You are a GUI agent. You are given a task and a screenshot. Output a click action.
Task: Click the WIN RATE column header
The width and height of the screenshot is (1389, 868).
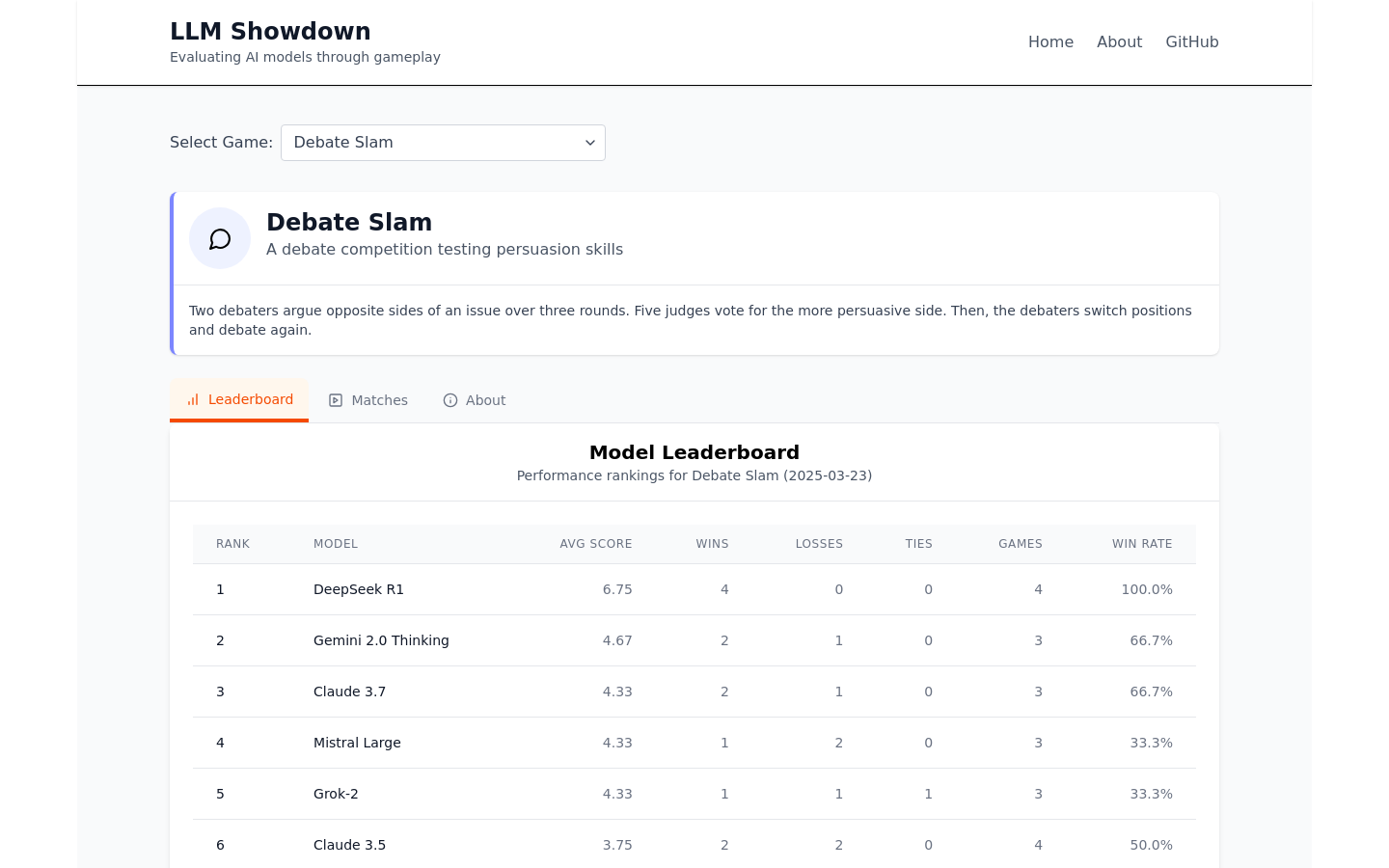(1142, 544)
